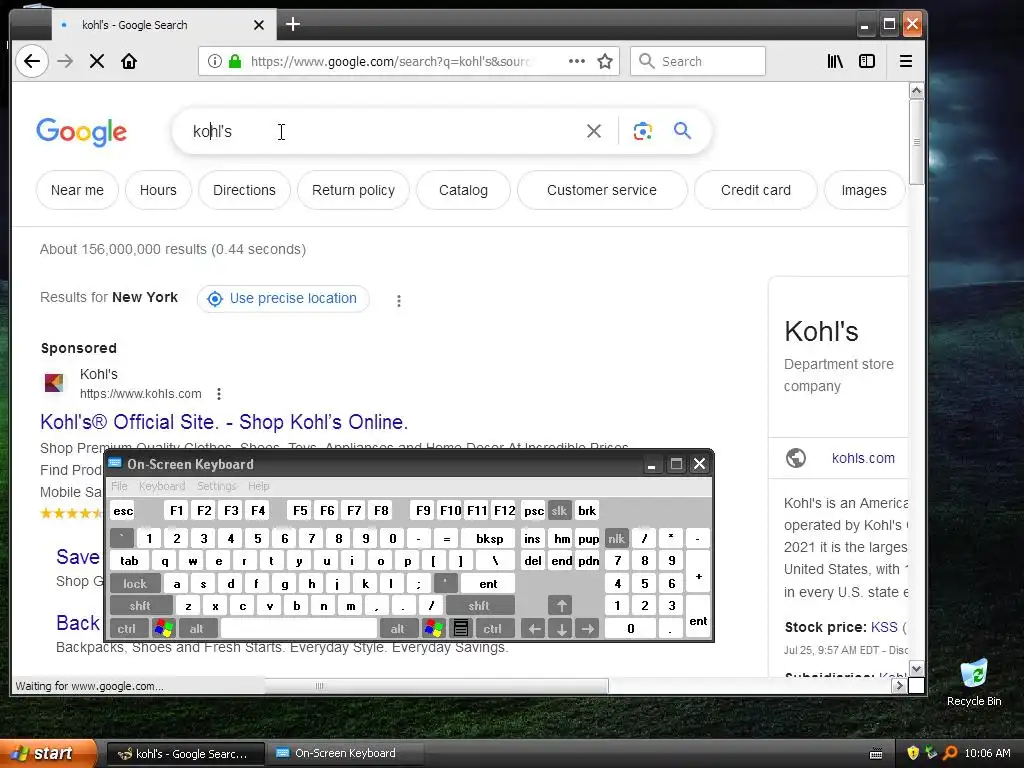Select the Near me filter chip
The width and height of the screenshot is (1024, 768).
77,190
